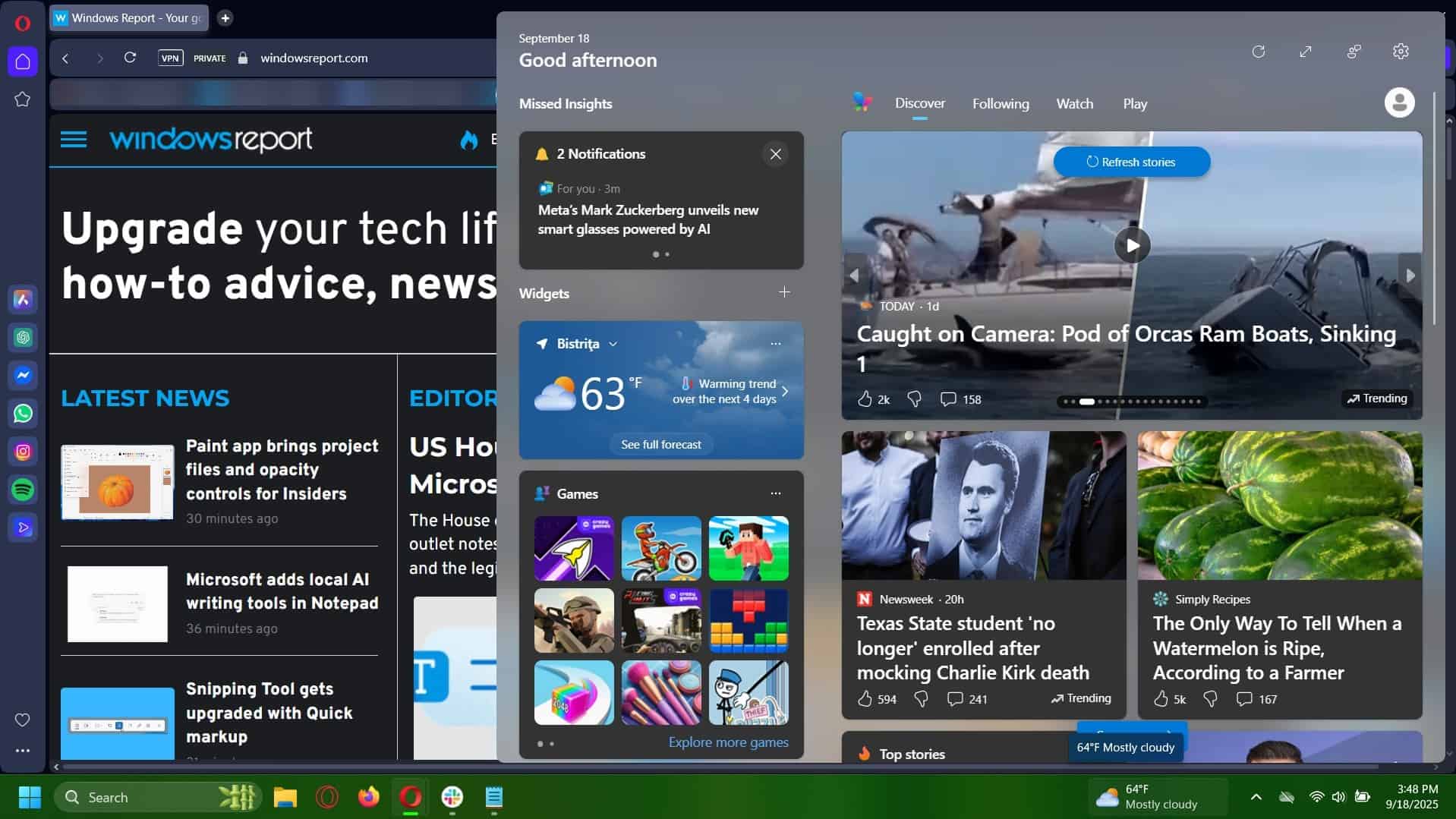Dislike the Texas State student story

(x=921, y=699)
